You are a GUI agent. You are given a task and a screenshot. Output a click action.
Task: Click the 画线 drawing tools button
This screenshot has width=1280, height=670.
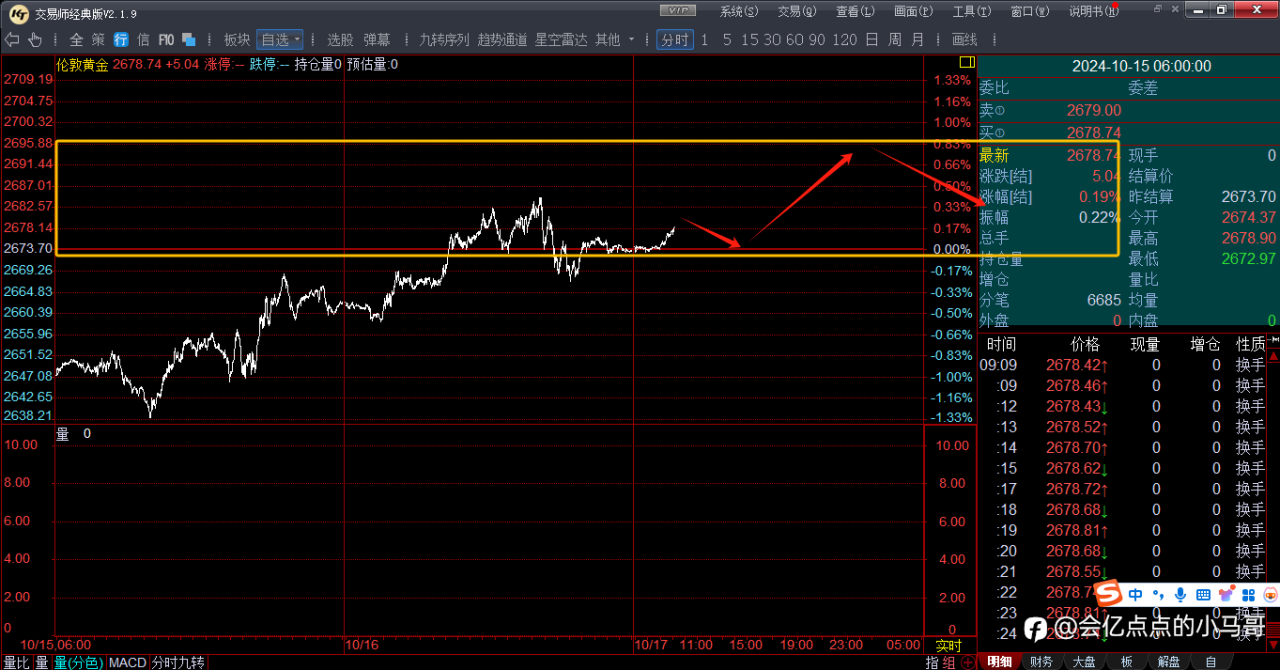pyautogui.click(x=964, y=40)
